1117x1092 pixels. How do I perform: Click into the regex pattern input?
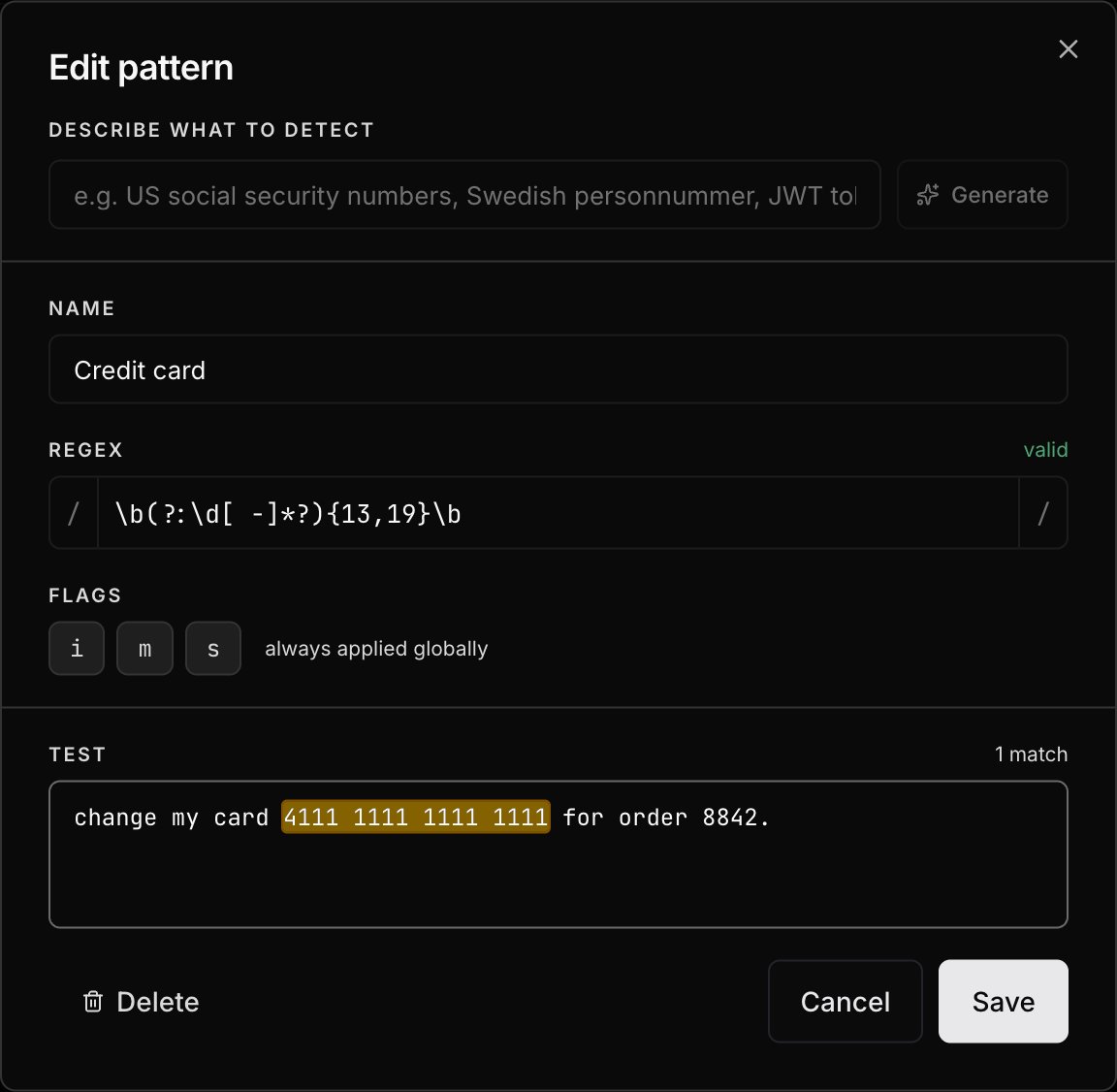coord(558,513)
